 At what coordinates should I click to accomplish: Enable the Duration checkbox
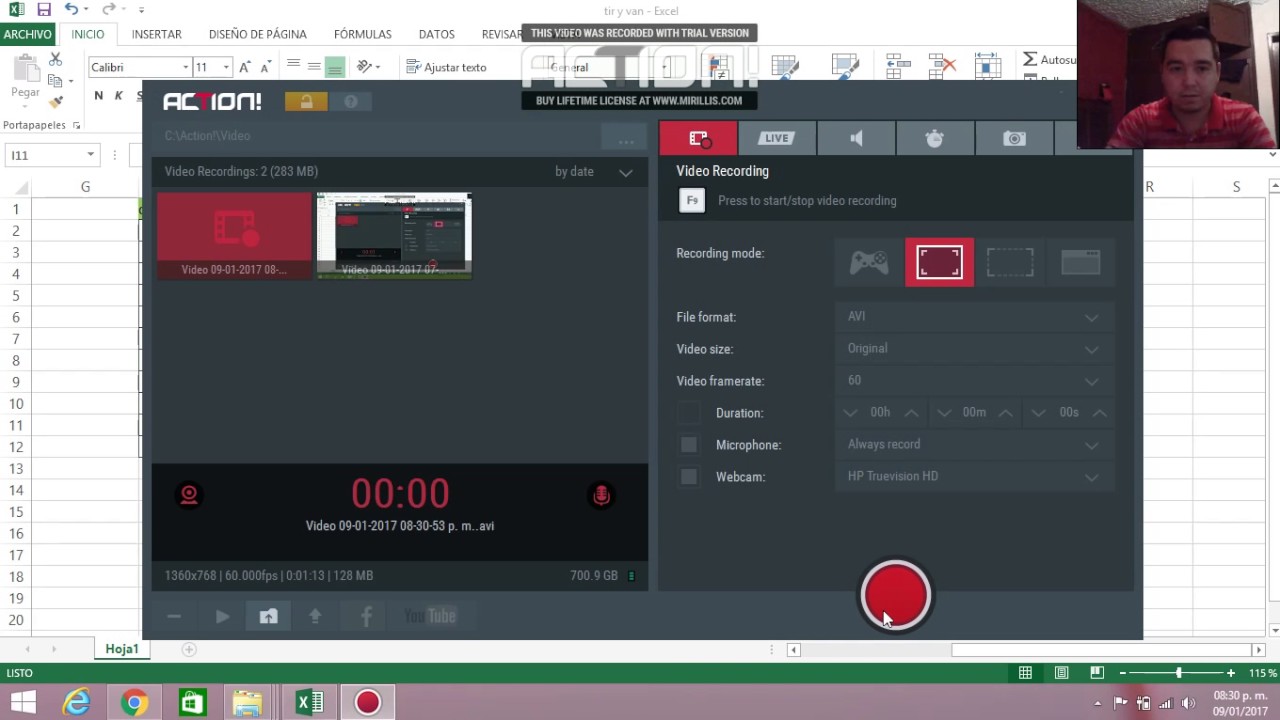click(689, 413)
